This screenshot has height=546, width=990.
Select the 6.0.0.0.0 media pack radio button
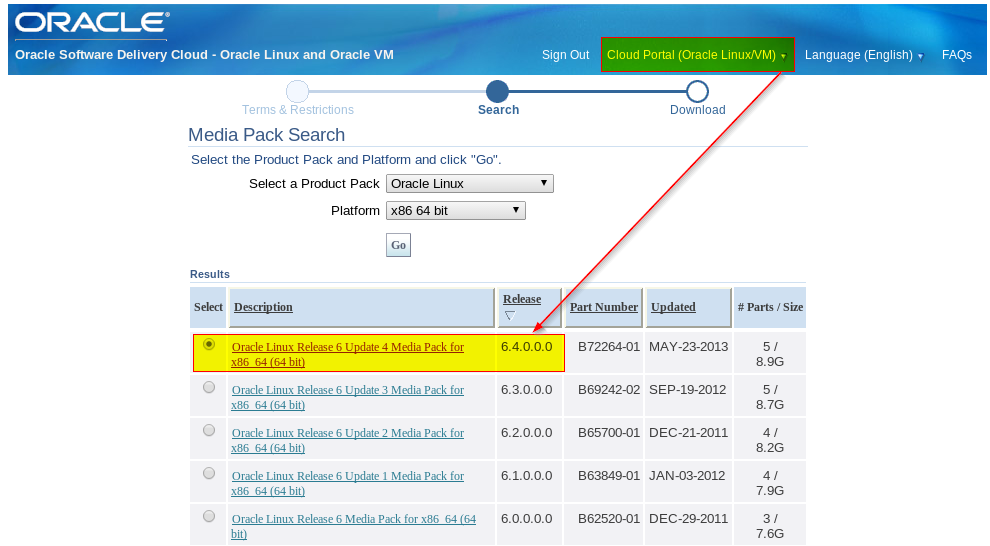click(x=209, y=516)
